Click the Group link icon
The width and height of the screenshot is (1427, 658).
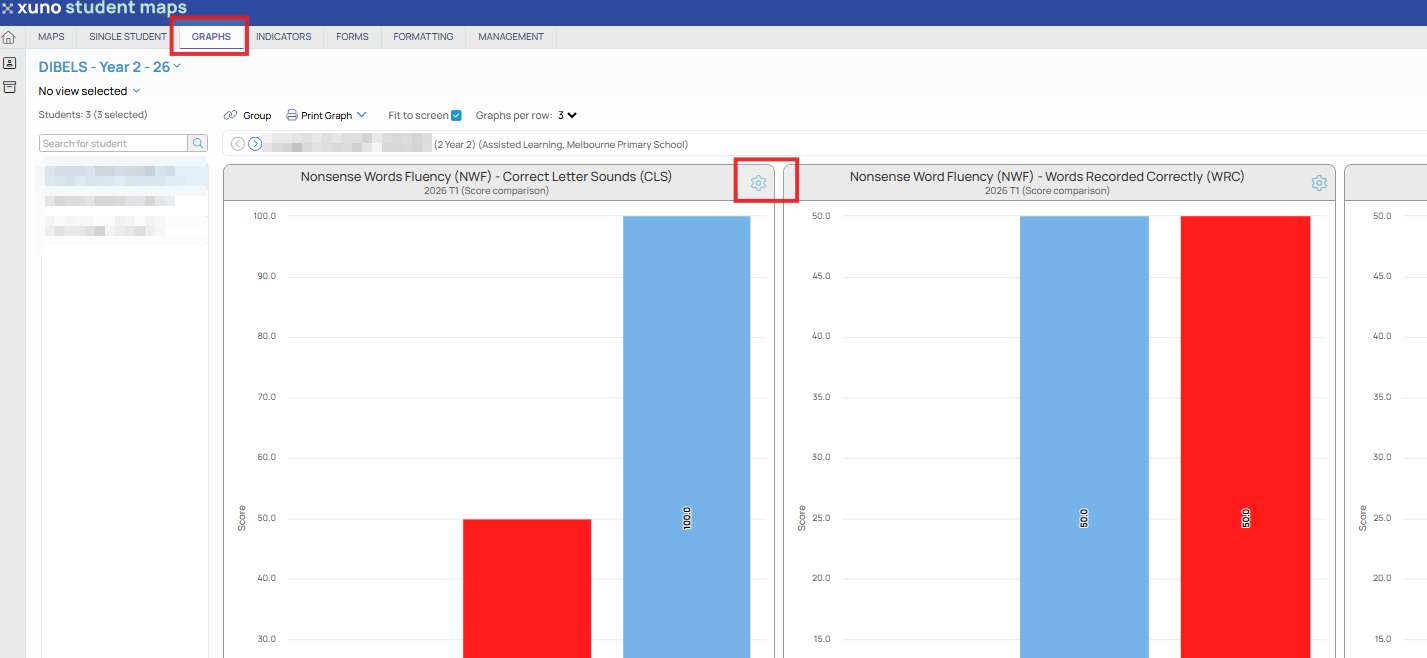click(x=231, y=115)
